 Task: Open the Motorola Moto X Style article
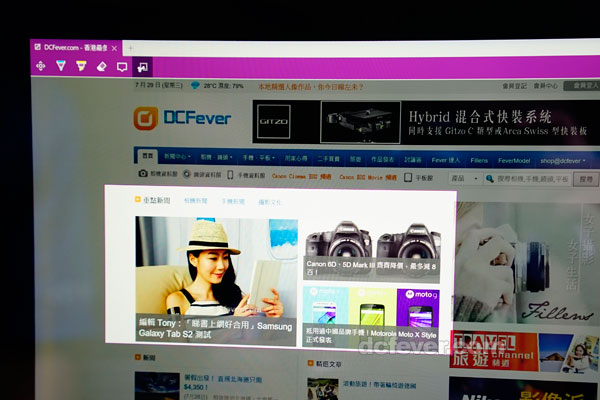point(370,318)
